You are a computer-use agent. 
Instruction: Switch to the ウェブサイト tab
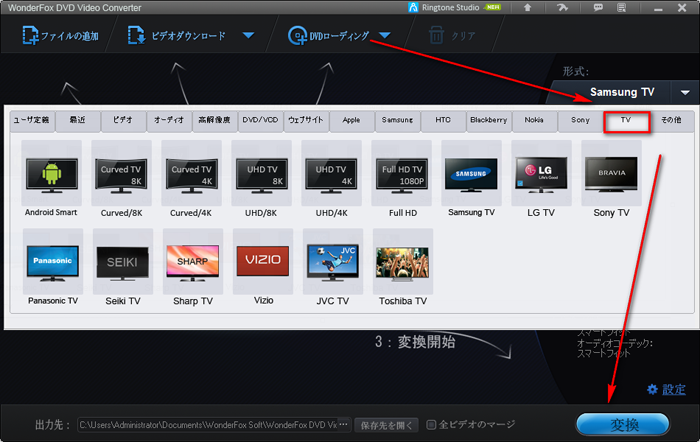306,121
